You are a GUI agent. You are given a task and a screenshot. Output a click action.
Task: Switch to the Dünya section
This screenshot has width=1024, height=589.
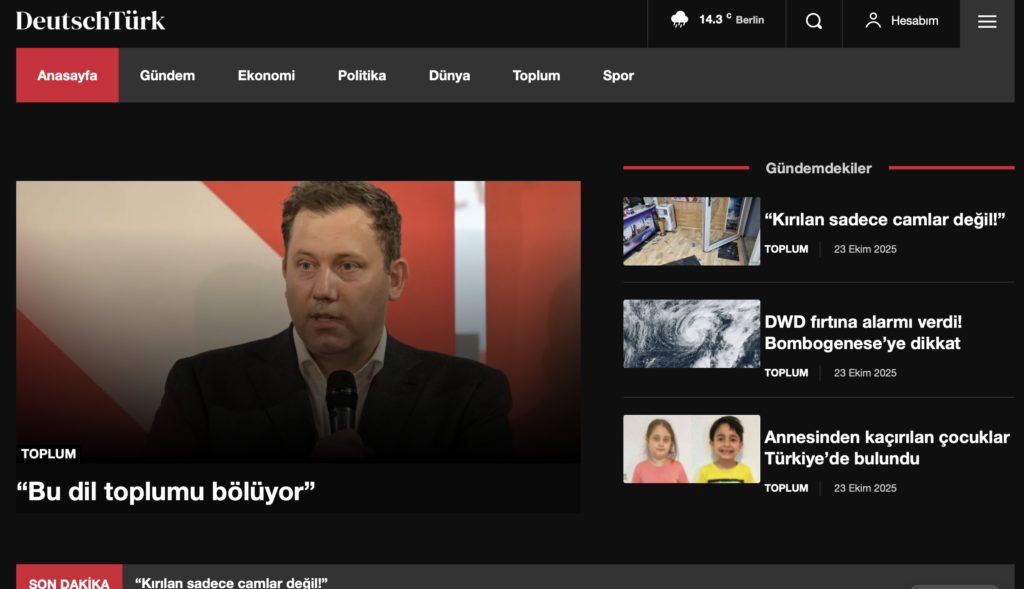pos(449,75)
